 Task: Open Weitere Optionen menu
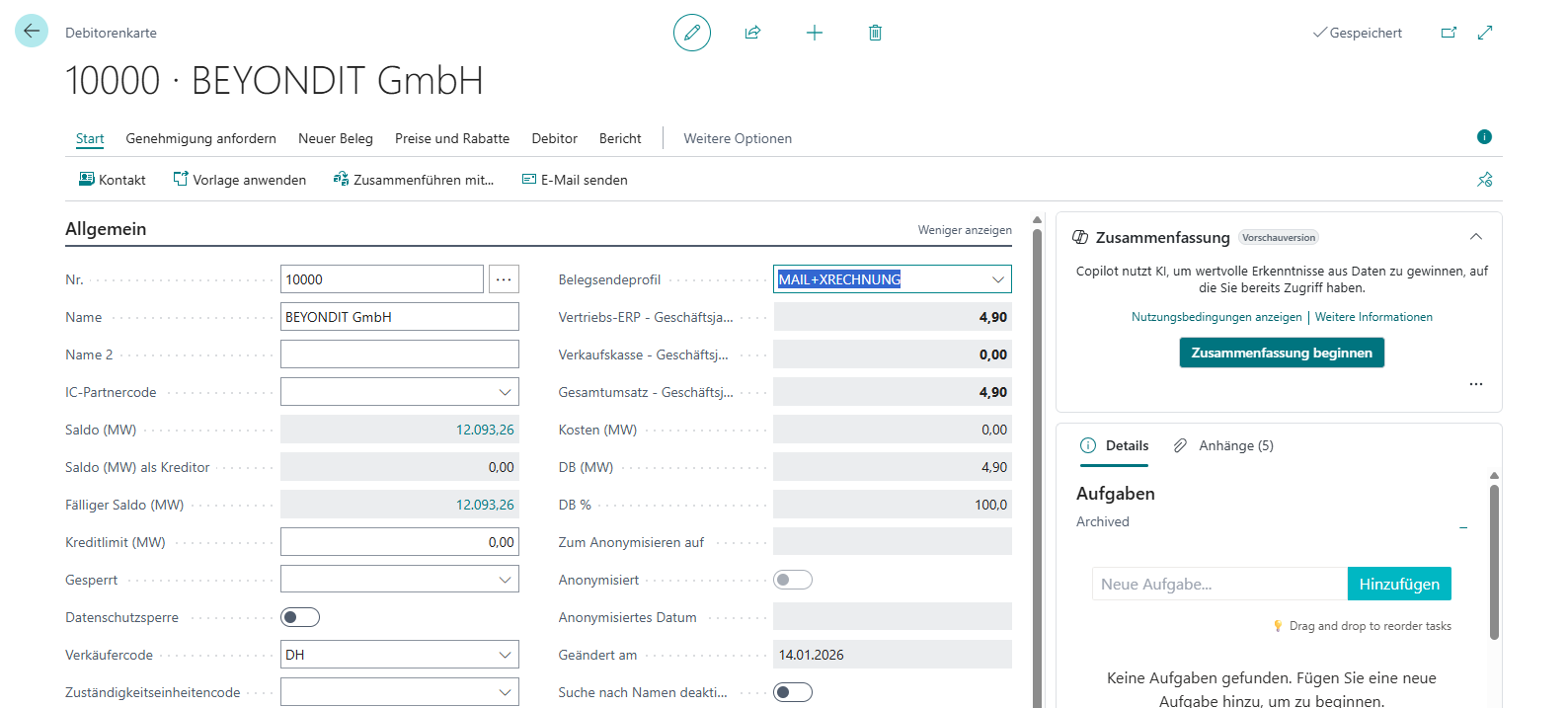click(x=738, y=138)
